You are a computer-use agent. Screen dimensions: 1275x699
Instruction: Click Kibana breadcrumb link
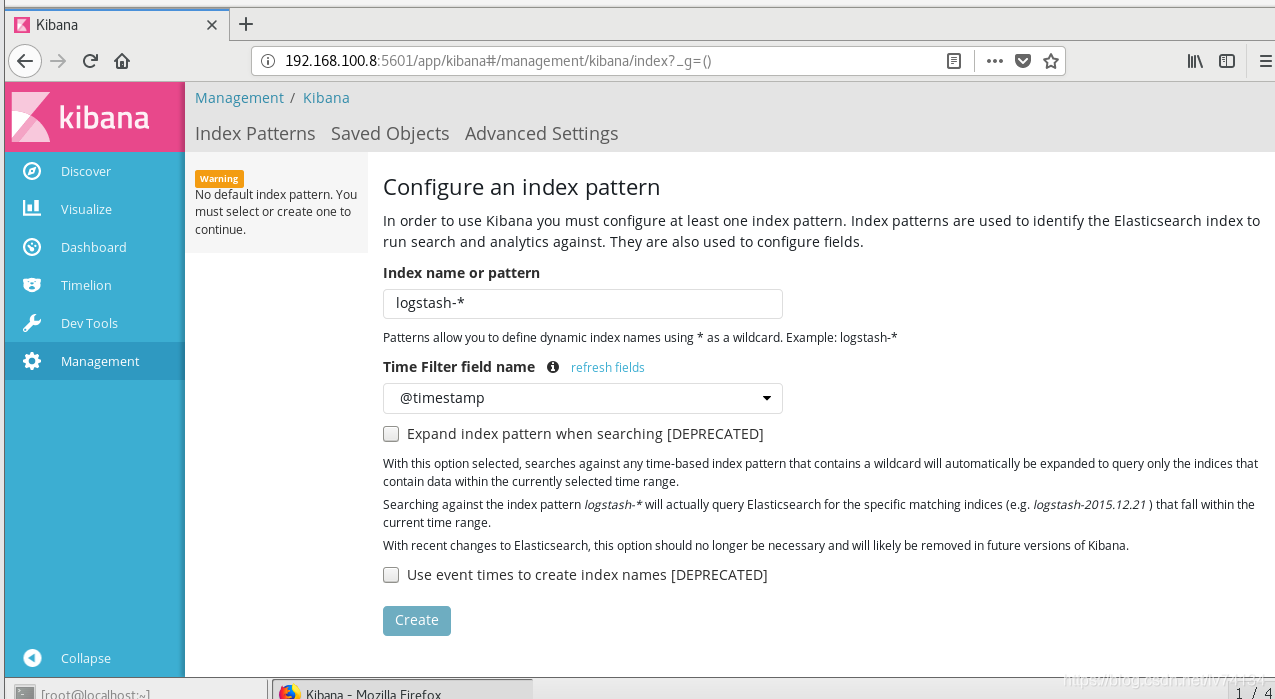coord(326,98)
